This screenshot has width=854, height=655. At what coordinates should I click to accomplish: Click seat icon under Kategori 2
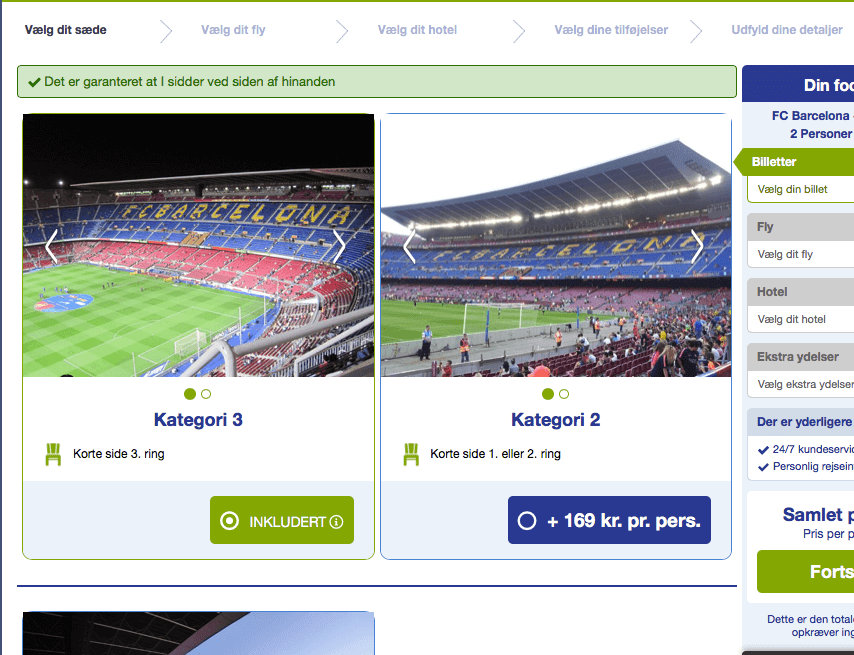411,454
